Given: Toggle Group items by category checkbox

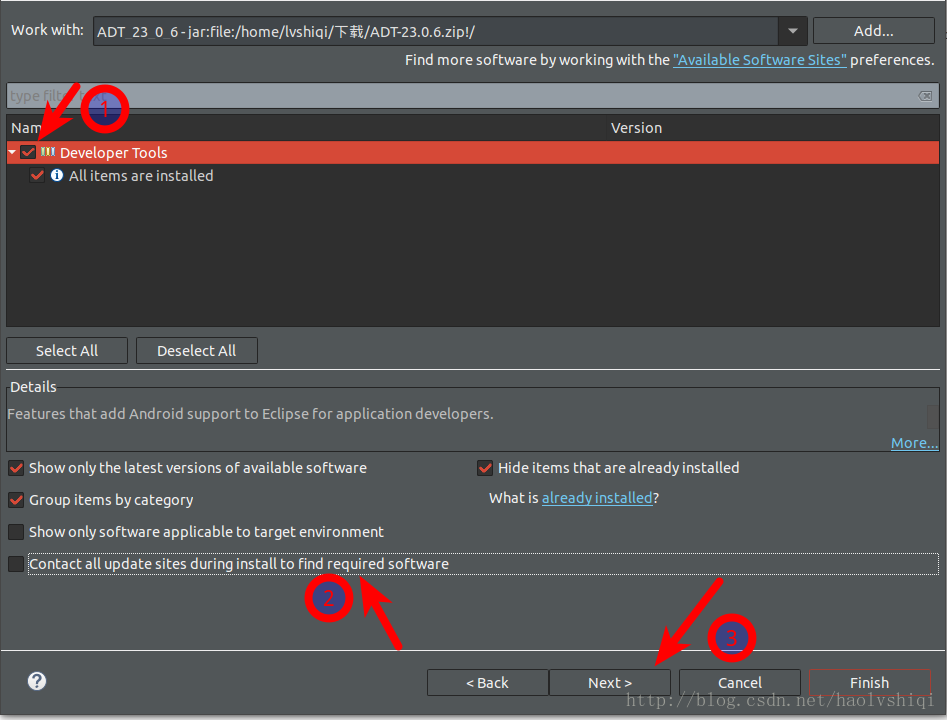Looking at the screenshot, I should 16,500.
